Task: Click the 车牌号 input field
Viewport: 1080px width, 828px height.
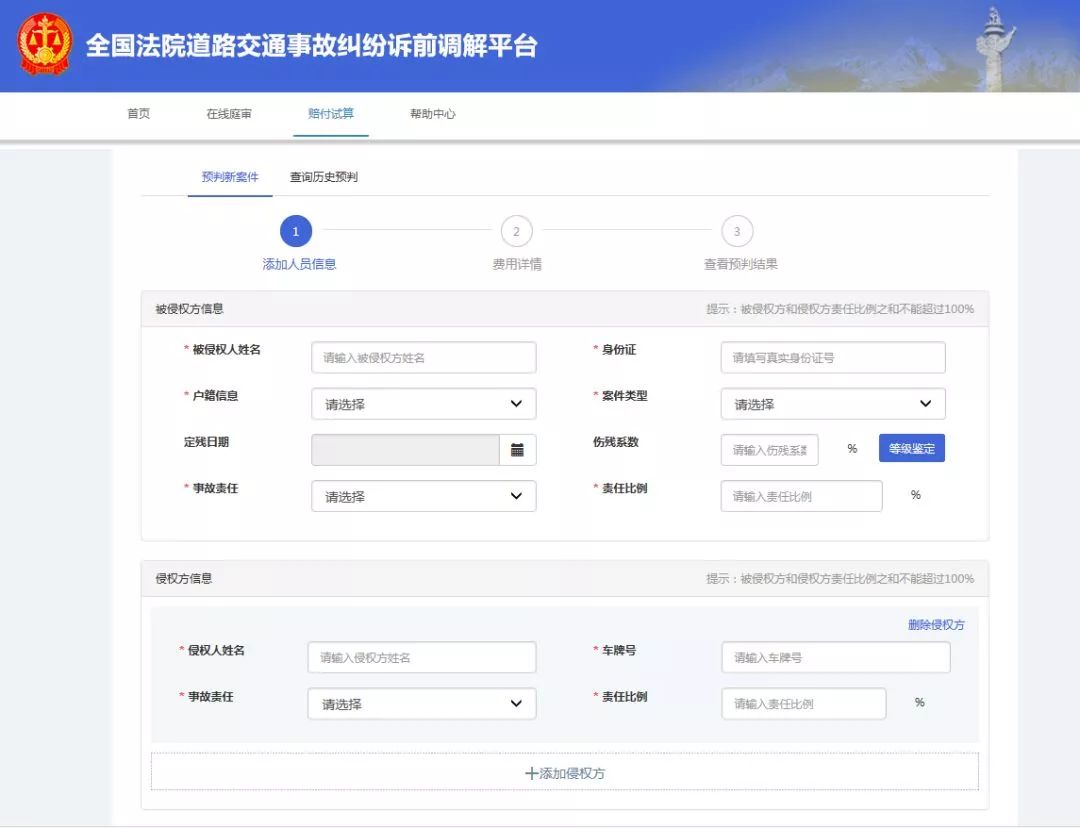Action: coord(835,657)
